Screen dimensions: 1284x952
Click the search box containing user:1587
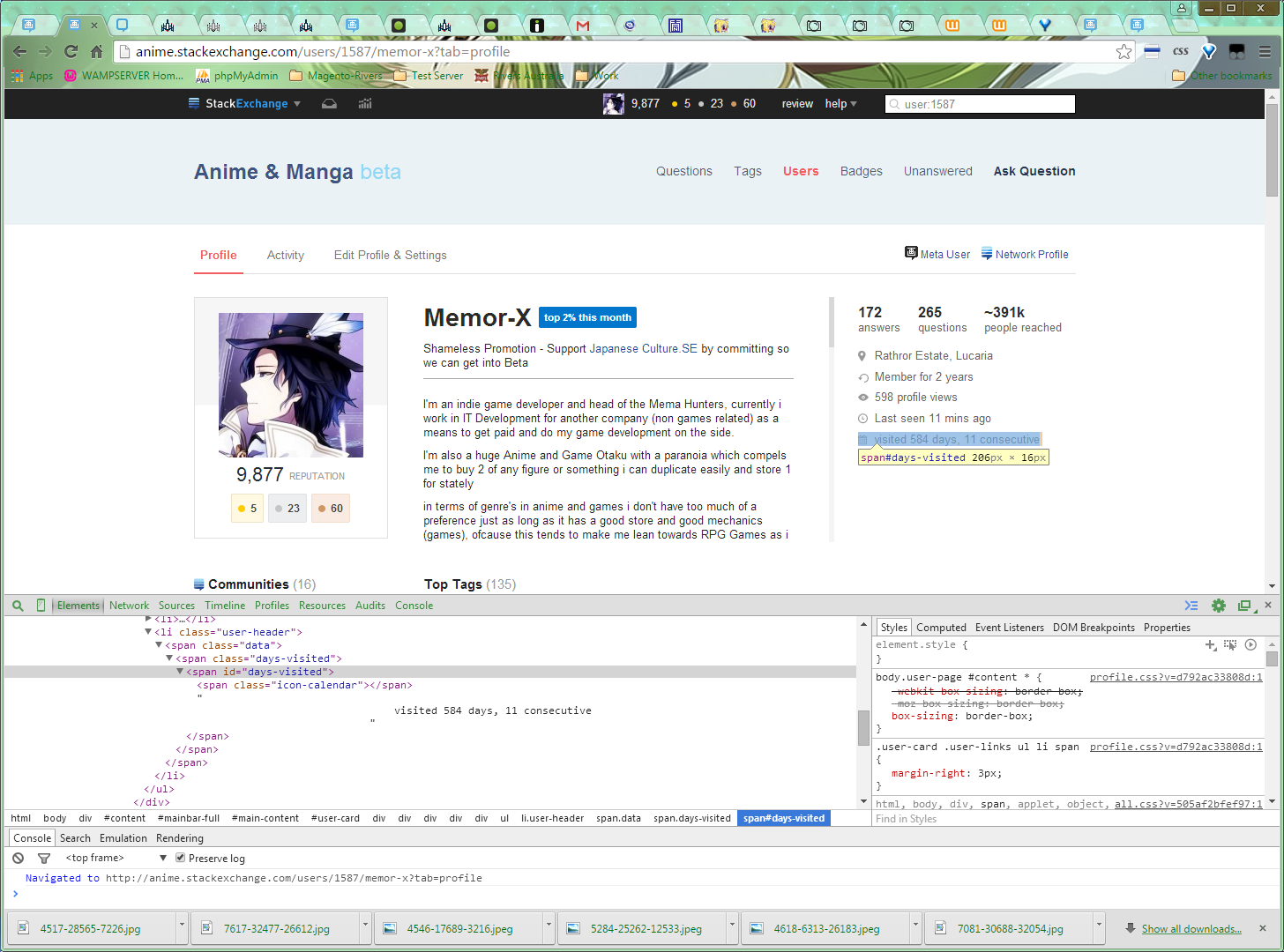[x=980, y=104]
